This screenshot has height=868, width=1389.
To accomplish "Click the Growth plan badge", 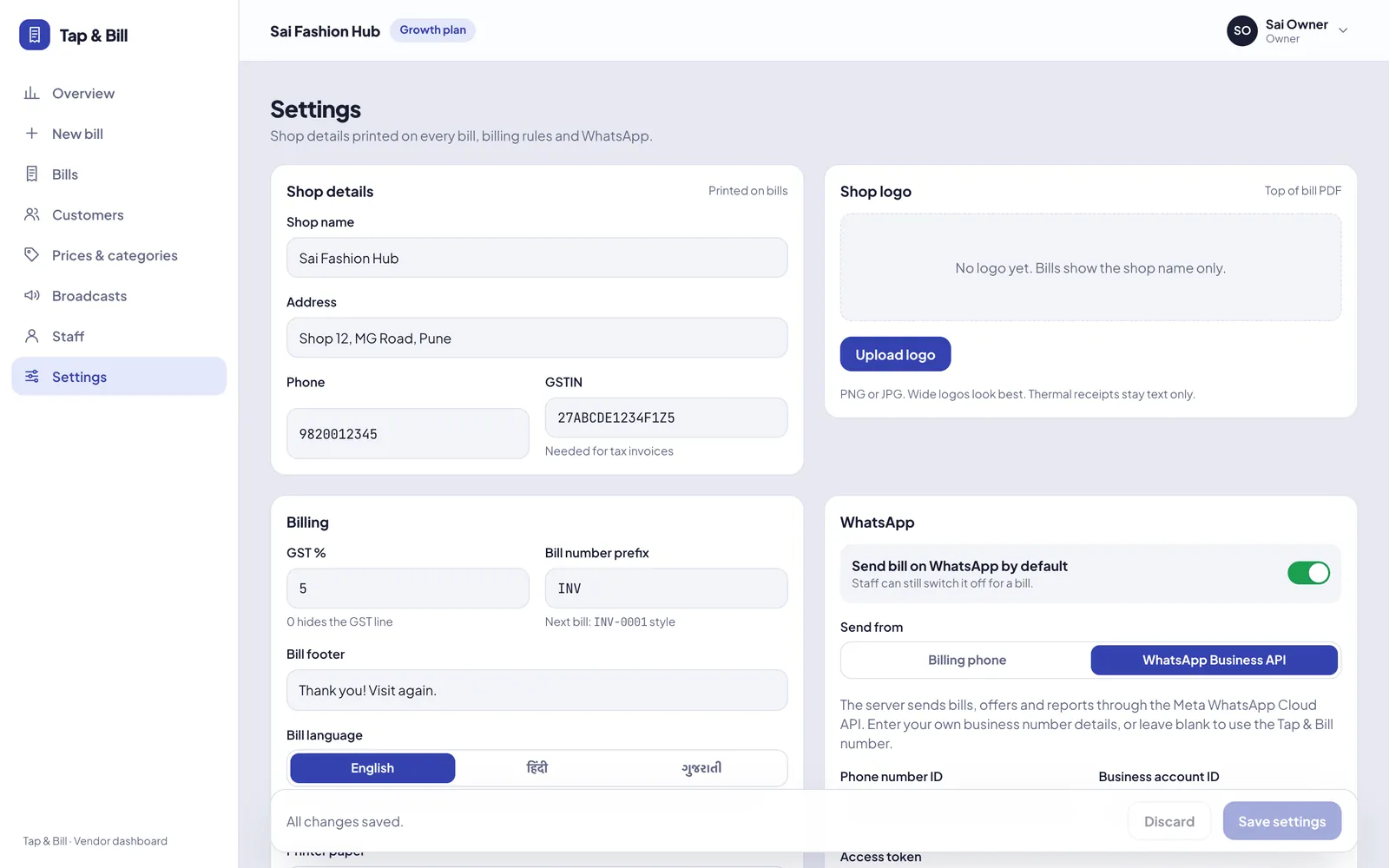I will [x=432, y=30].
